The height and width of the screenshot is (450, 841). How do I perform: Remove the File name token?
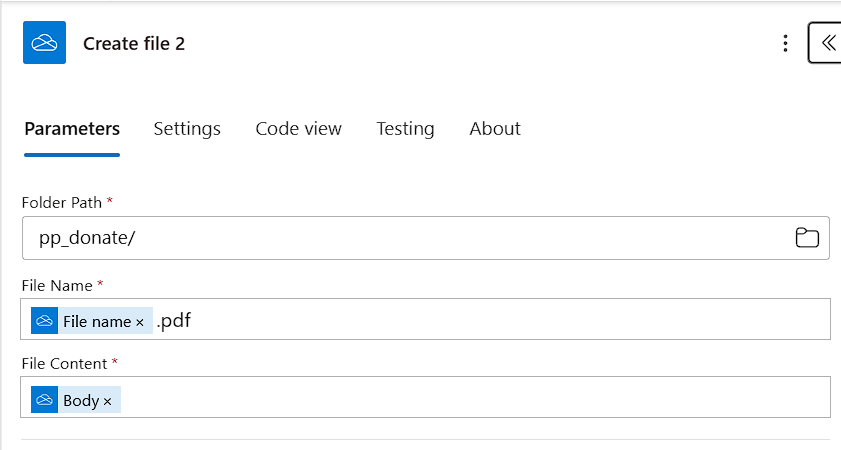(140, 322)
